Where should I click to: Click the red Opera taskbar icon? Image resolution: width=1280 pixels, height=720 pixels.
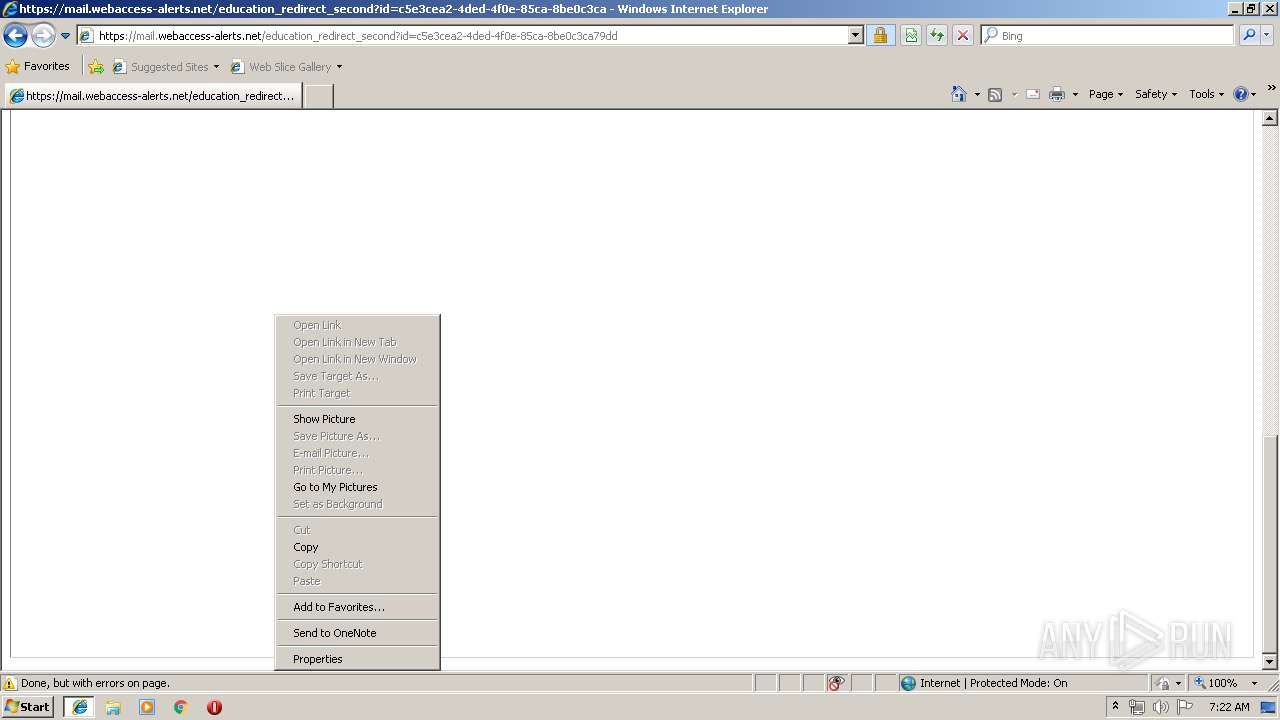pos(214,707)
